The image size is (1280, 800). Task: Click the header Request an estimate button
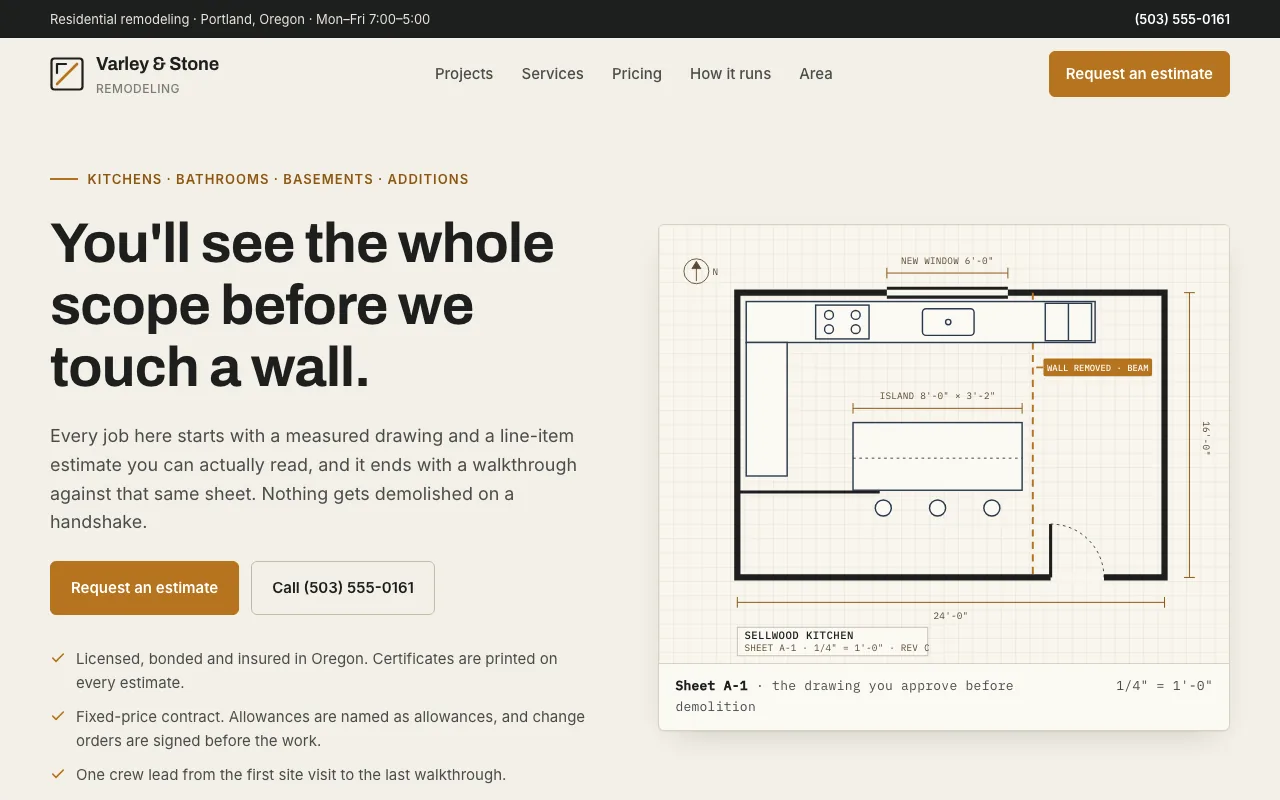[1139, 74]
